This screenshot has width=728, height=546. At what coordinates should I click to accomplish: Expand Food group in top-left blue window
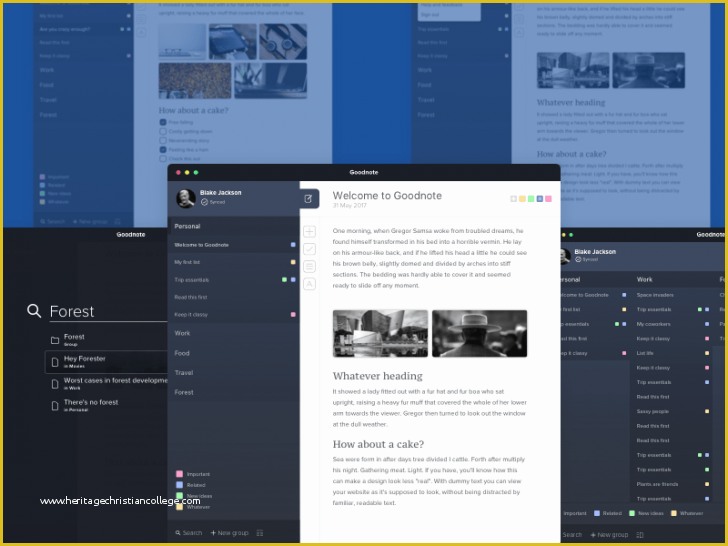point(84,85)
